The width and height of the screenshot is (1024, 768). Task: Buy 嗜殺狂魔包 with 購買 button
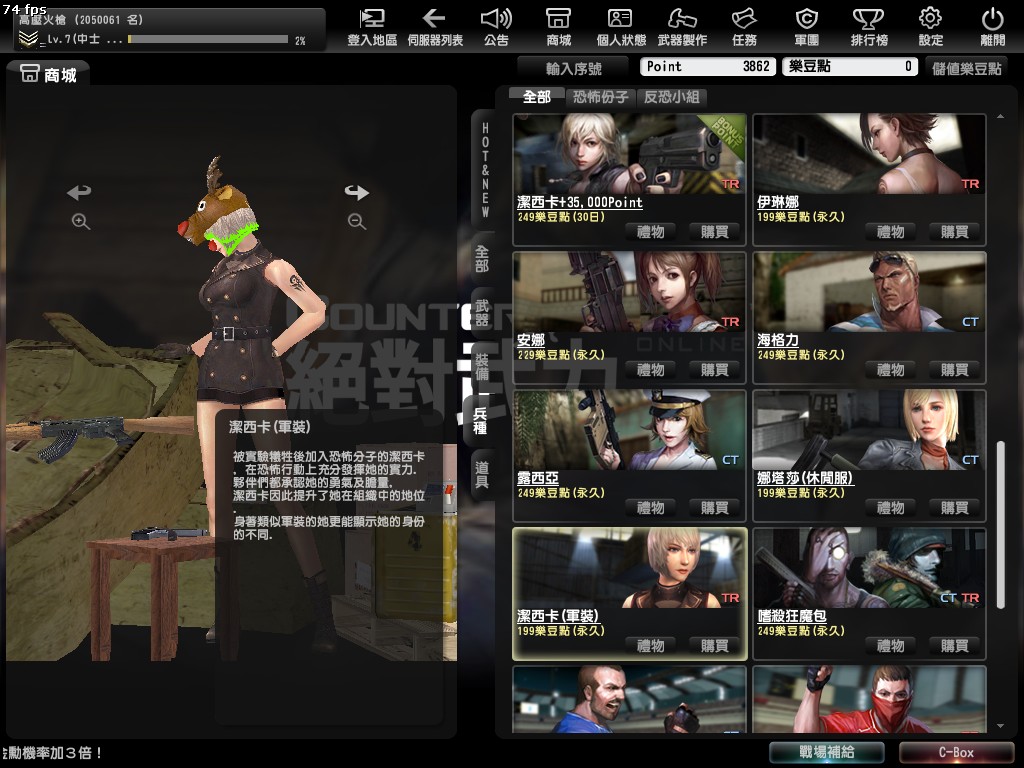coord(954,646)
